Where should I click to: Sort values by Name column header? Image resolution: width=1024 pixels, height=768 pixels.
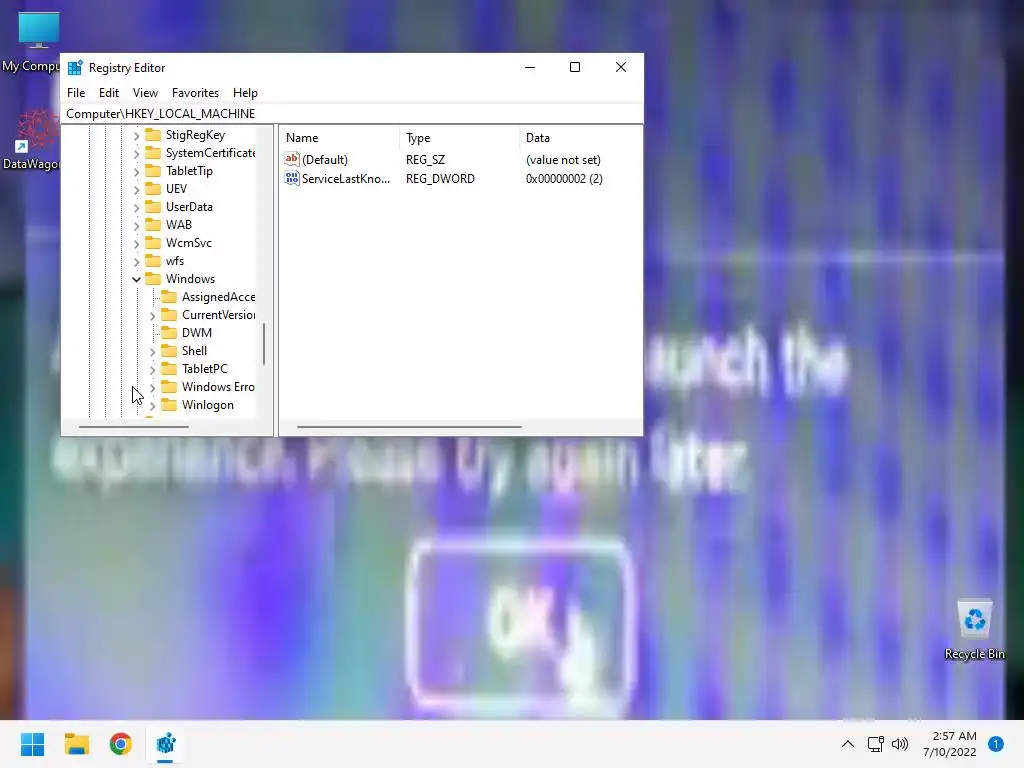340,138
